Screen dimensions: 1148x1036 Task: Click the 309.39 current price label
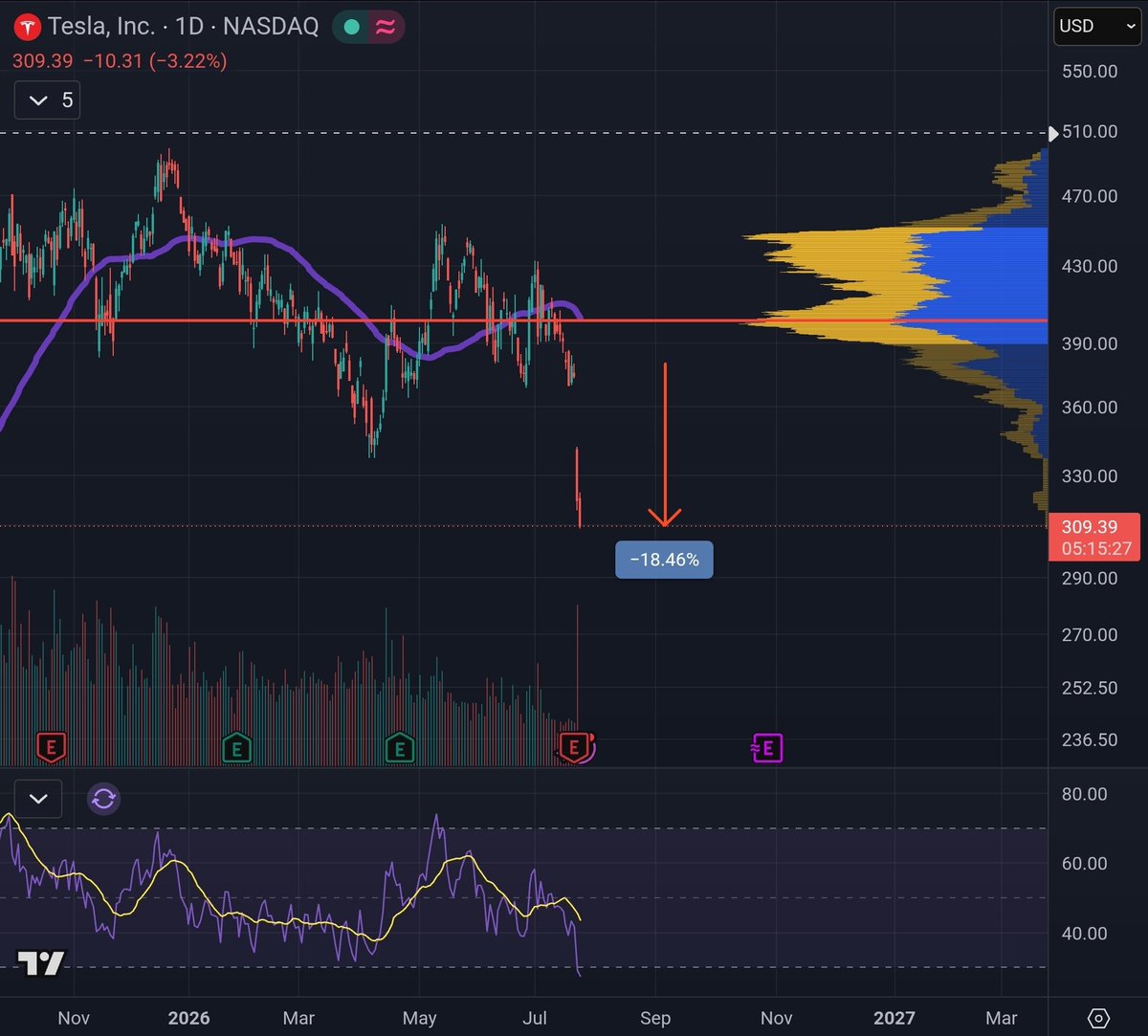click(x=1089, y=526)
